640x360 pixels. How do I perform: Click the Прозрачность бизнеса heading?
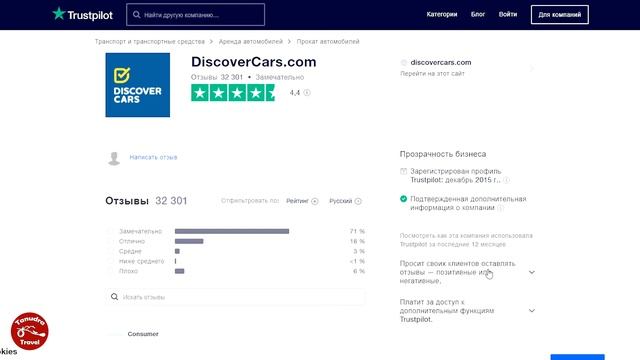(443, 154)
